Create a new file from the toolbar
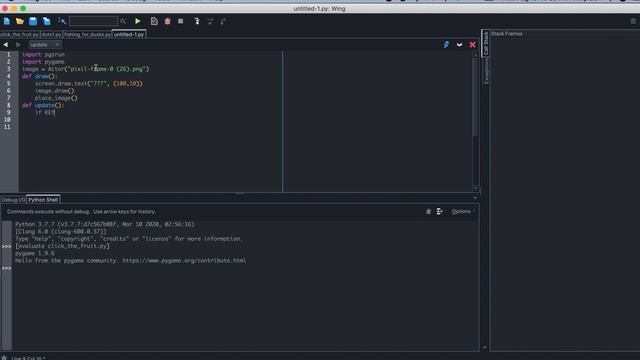This screenshot has width=640, height=360. pyautogui.click(x=7, y=21)
